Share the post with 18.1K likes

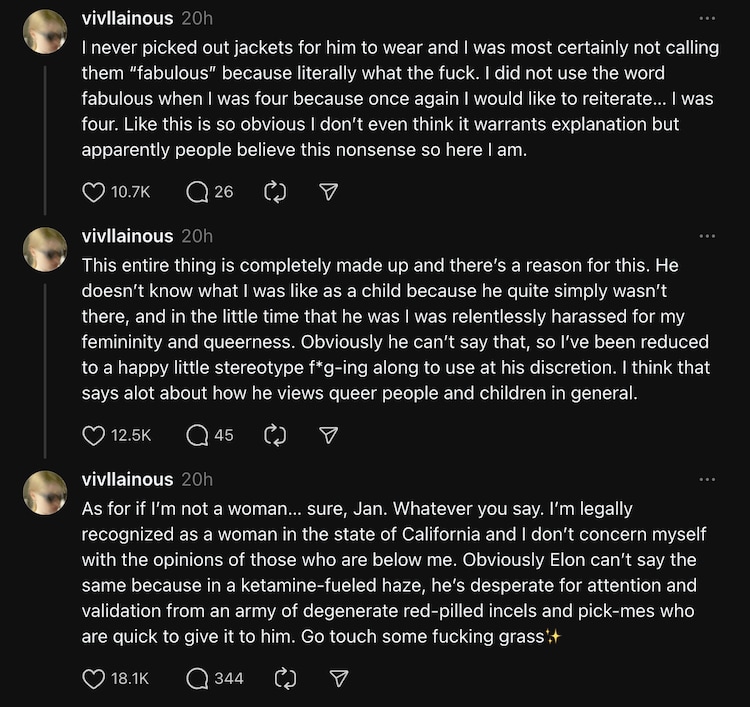(x=339, y=679)
